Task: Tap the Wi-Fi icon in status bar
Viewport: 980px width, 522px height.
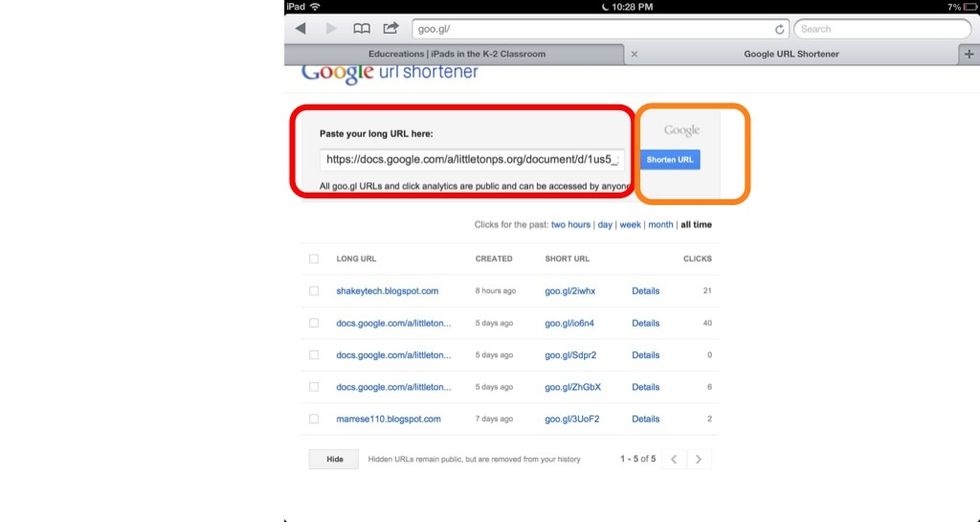Action: 315,6
